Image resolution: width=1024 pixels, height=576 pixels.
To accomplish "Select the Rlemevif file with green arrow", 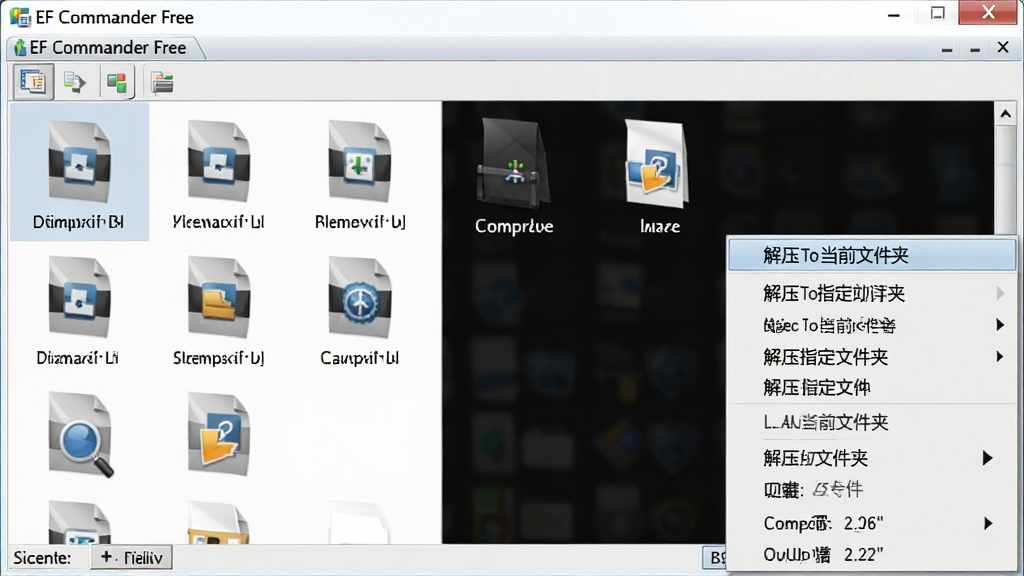I will point(359,161).
